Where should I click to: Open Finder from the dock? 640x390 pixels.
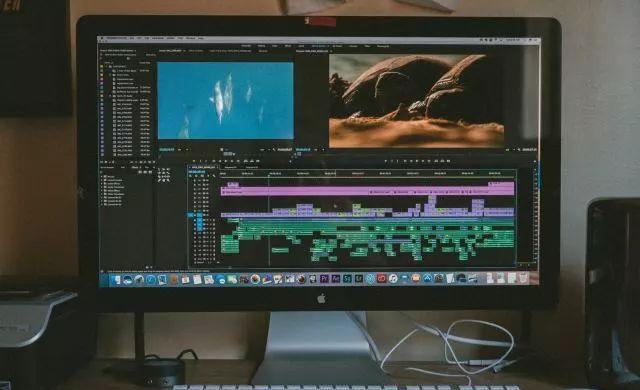click(x=116, y=279)
